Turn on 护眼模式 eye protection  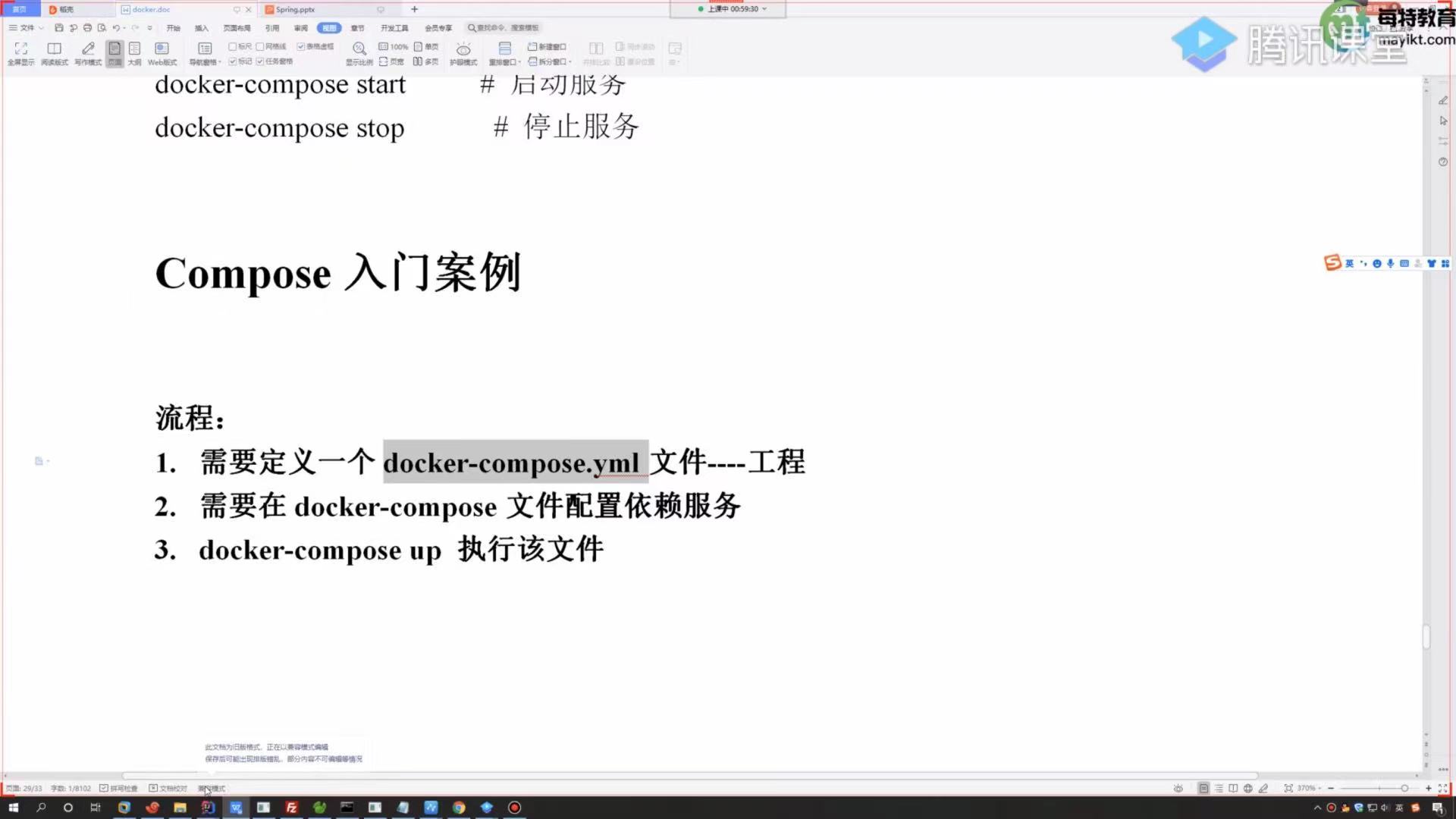pos(463,53)
